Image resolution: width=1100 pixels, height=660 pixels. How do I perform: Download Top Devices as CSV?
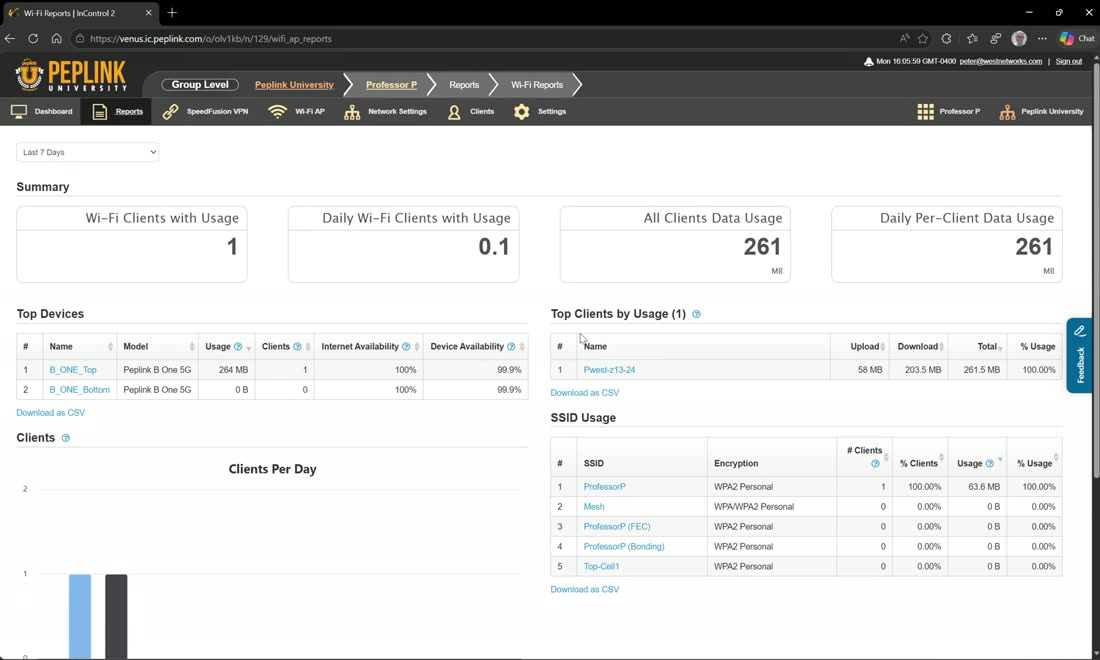[51, 413]
